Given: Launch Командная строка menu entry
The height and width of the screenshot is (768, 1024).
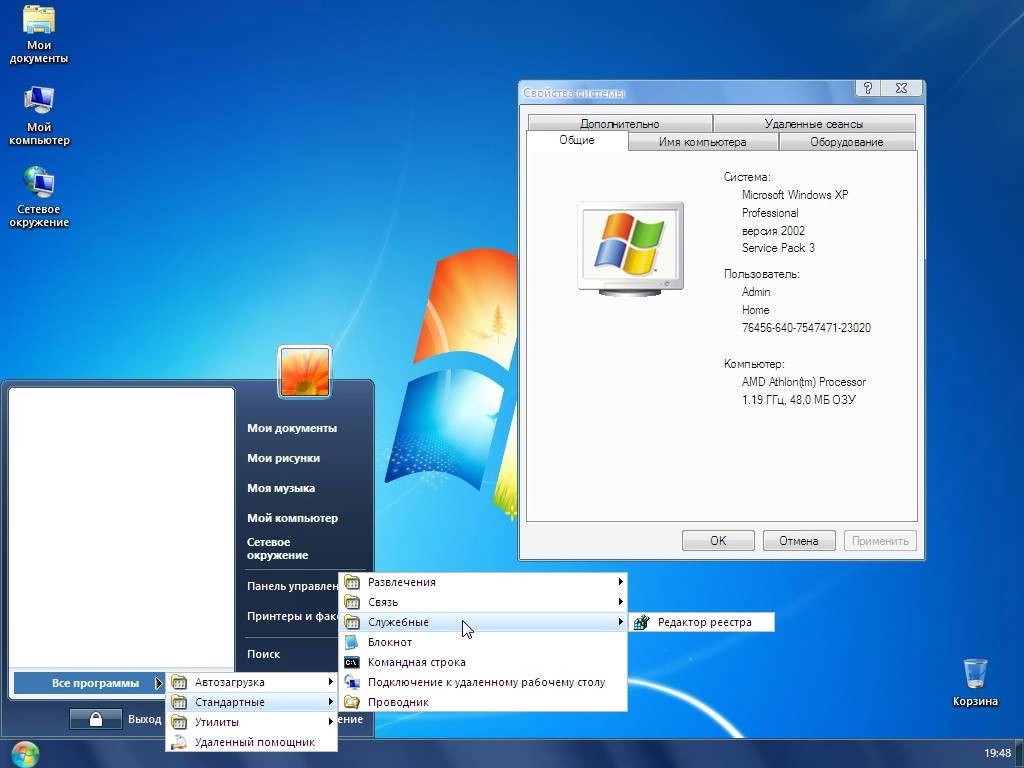Looking at the screenshot, I should (483, 662).
